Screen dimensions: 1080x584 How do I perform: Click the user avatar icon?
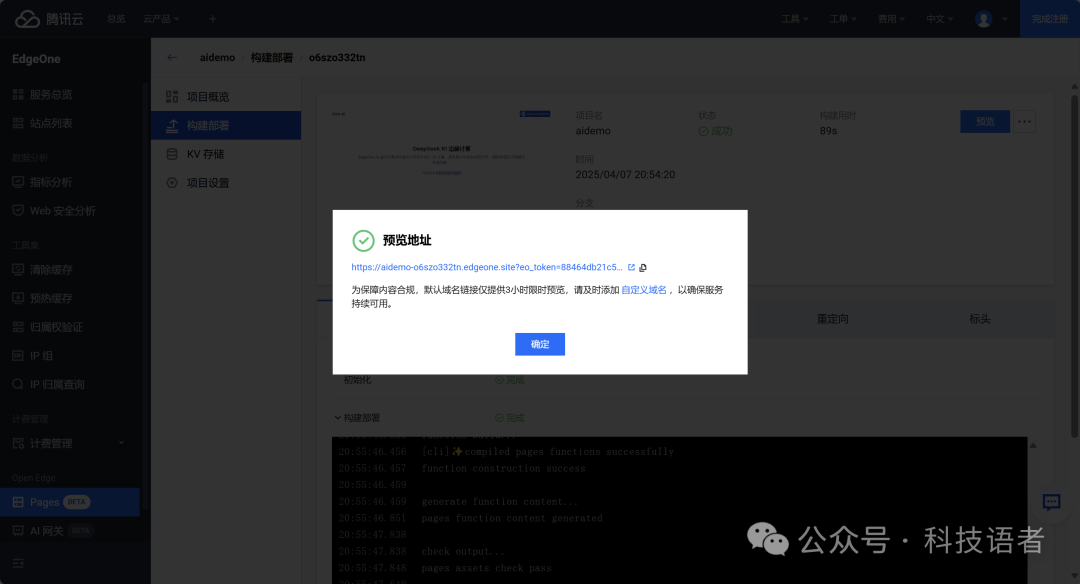tap(984, 19)
